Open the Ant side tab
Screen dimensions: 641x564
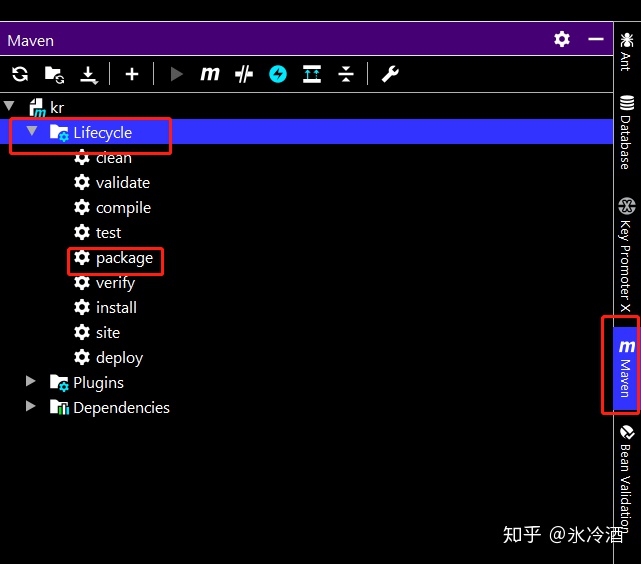(x=626, y=51)
